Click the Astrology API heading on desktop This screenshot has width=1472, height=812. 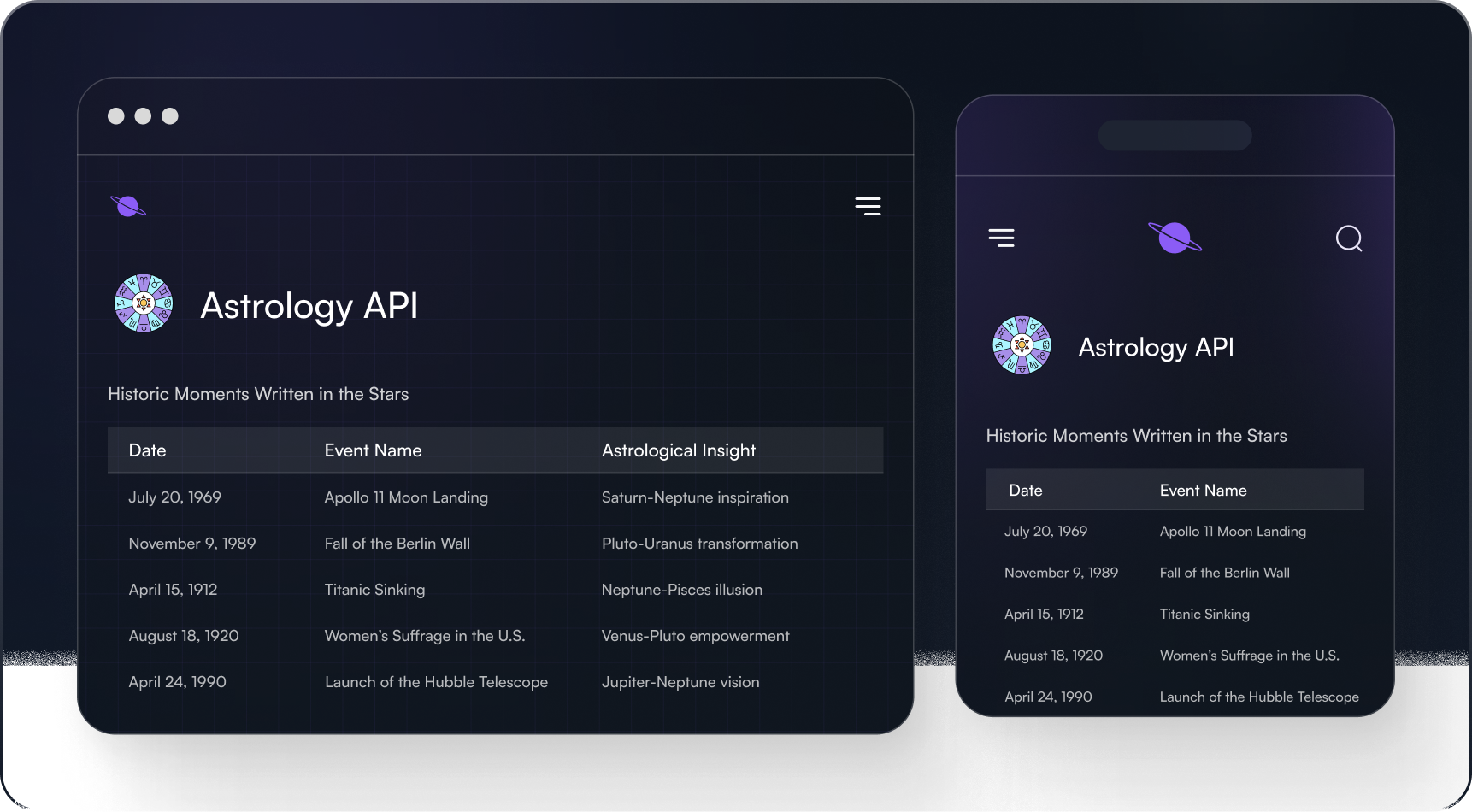tap(309, 305)
